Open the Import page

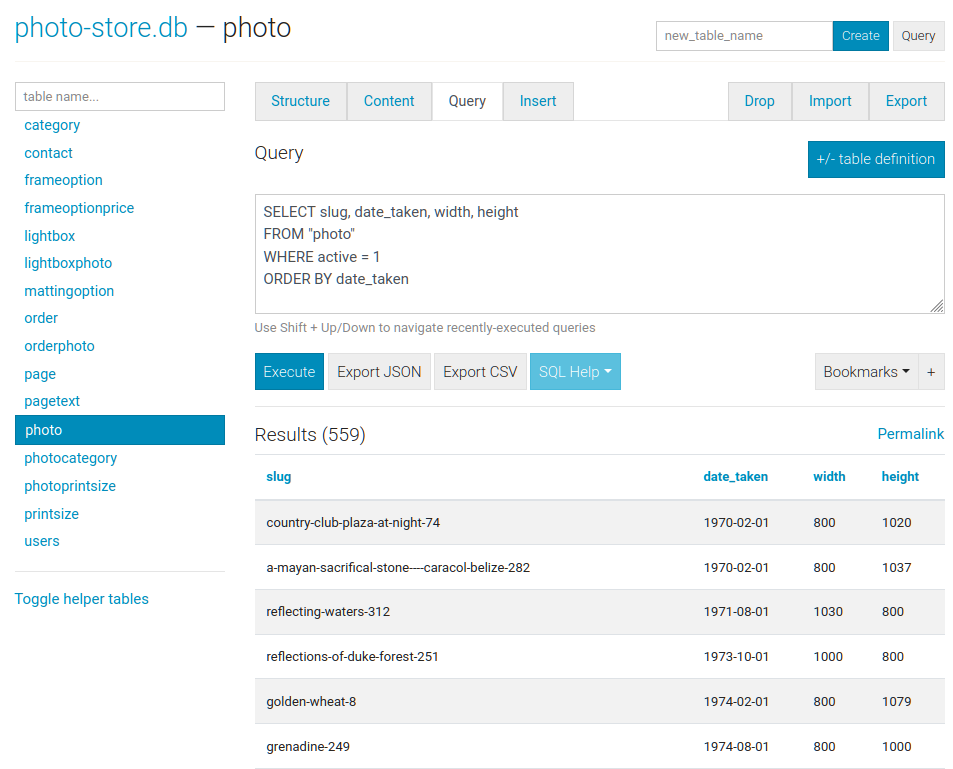830,101
